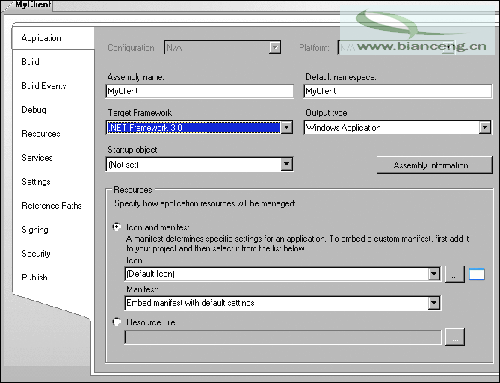The height and width of the screenshot is (383, 500).
Task: Select the Debug tab
Action: click(34, 110)
